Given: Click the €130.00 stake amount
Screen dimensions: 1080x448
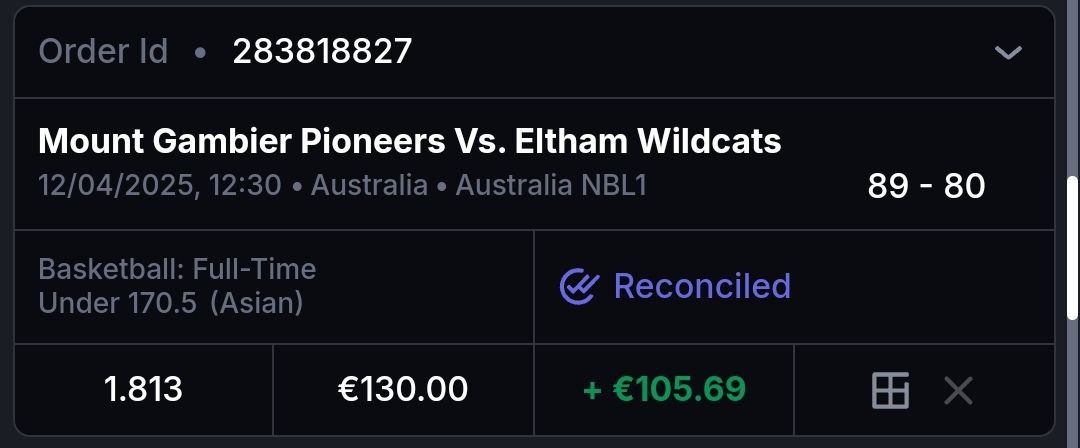Looking at the screenshot, I should [403, 389].
